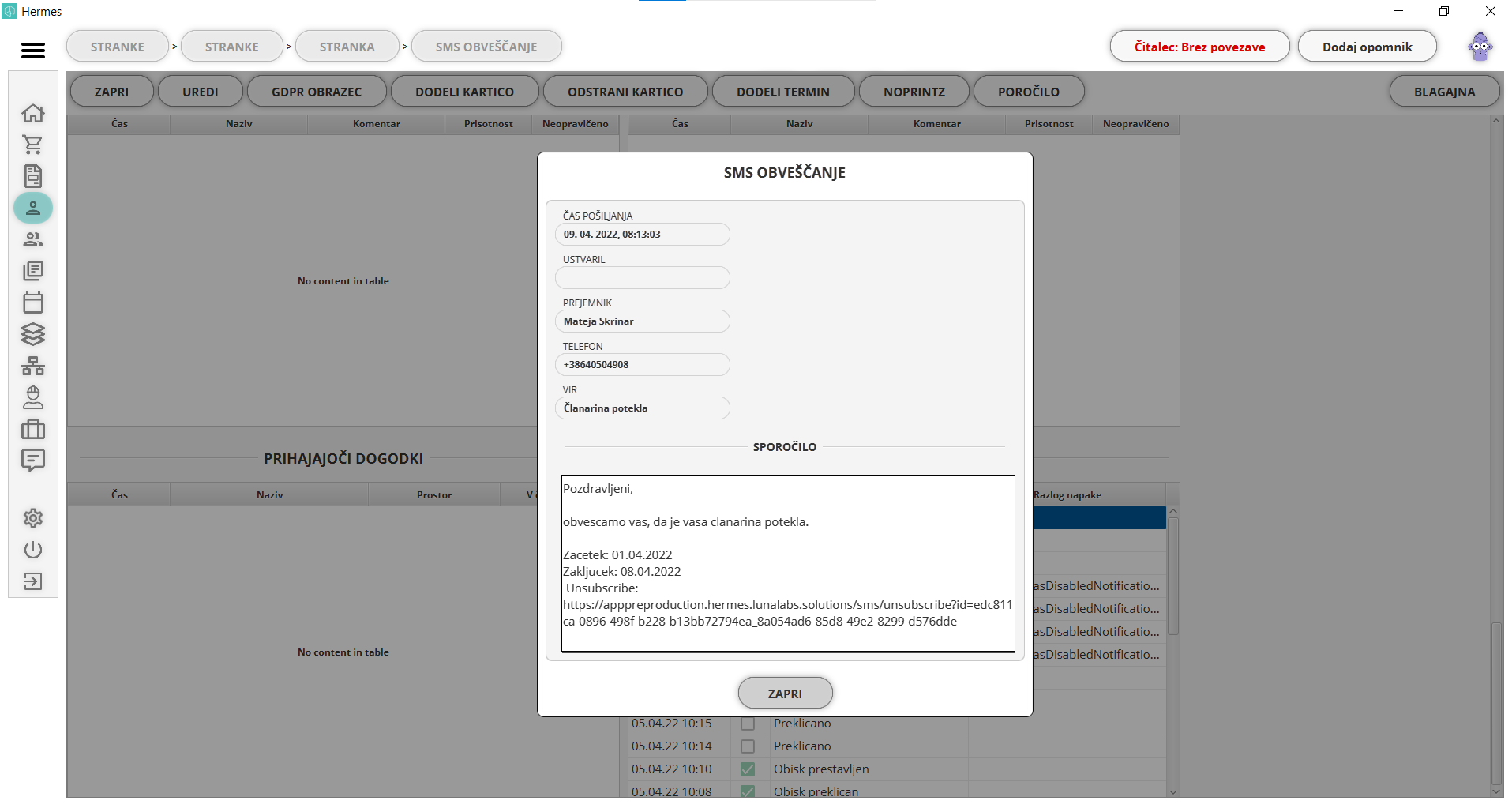Image resolution: width=1512 pixels, height=812 pixels.
Task: Click ODSTRANI KARTICO
Action: [x=625, y=92]
